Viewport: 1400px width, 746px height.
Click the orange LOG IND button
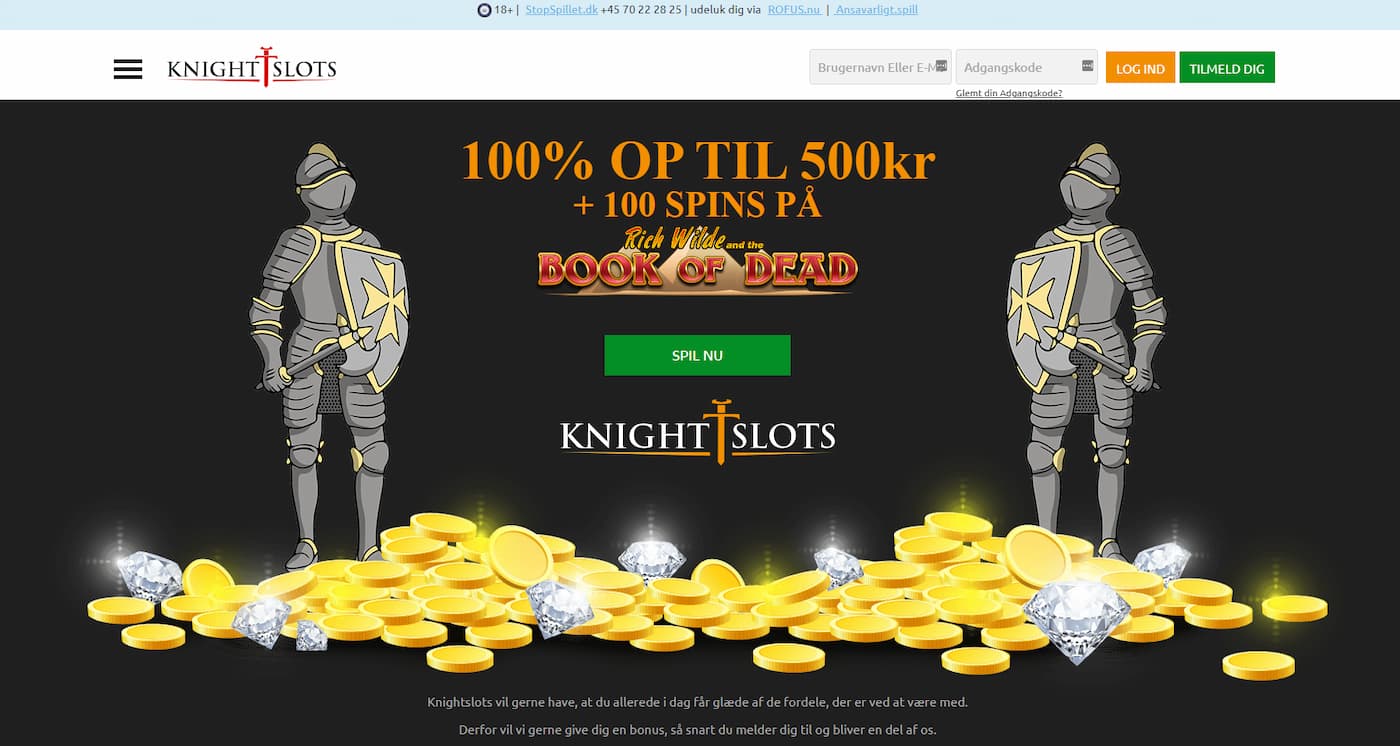[1140, 68]
